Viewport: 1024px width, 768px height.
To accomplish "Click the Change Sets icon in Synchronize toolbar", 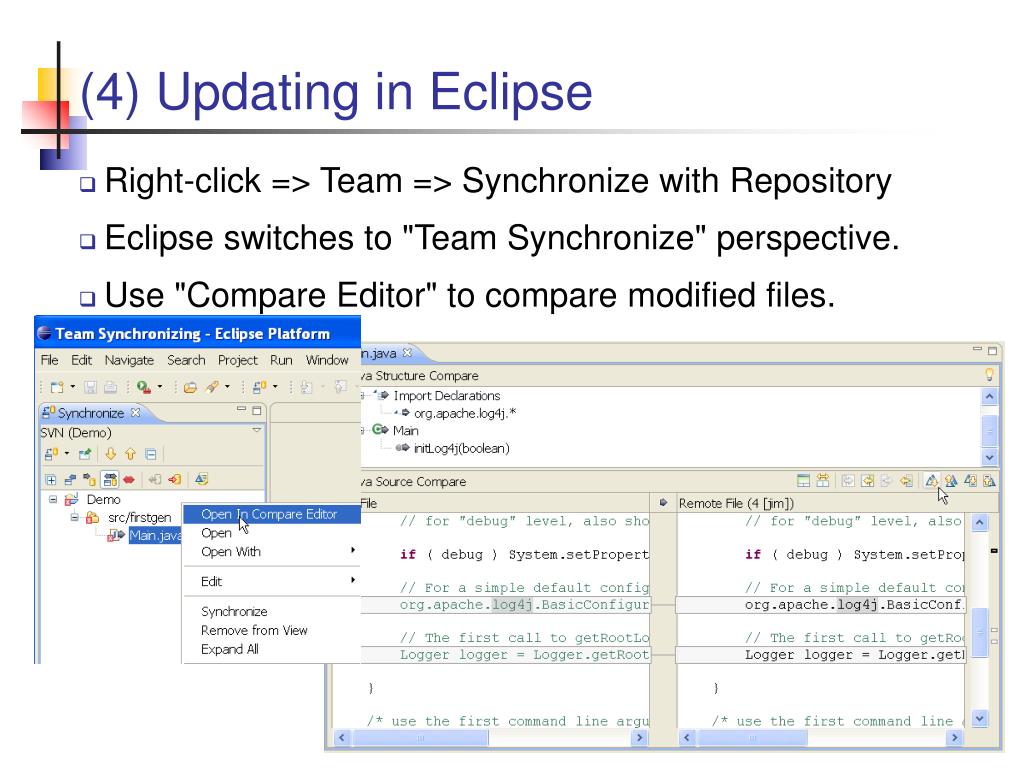I will click(201, 480).
